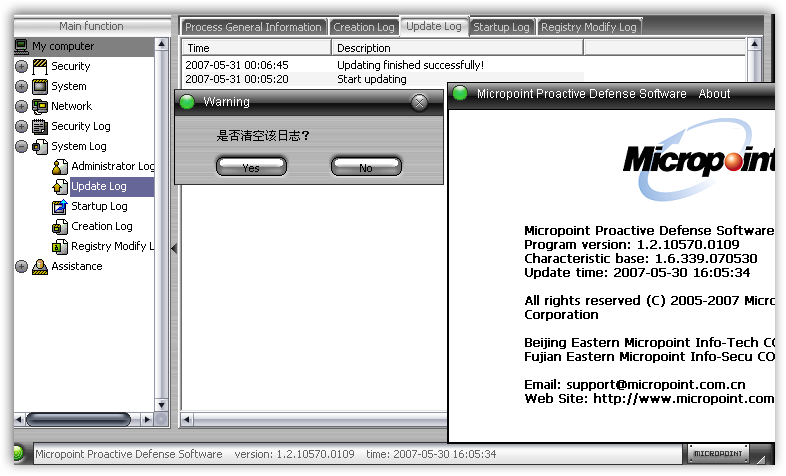Open the support@micropoint.com.cn email address
Image resolution: width=786 pixels, height=476 pixels.
click(656, 385)
